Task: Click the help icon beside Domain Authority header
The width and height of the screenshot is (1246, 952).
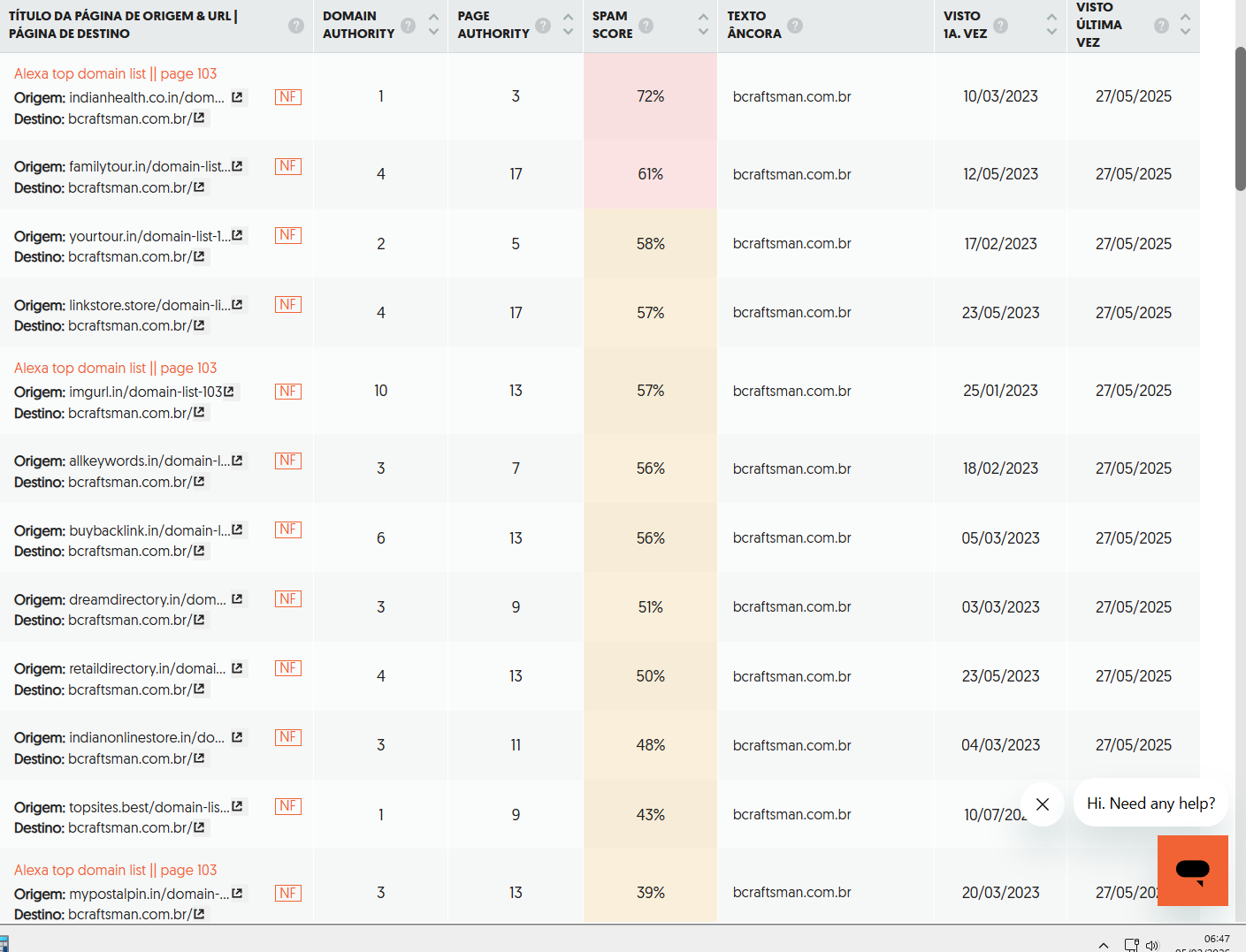Action: point(408,26)
